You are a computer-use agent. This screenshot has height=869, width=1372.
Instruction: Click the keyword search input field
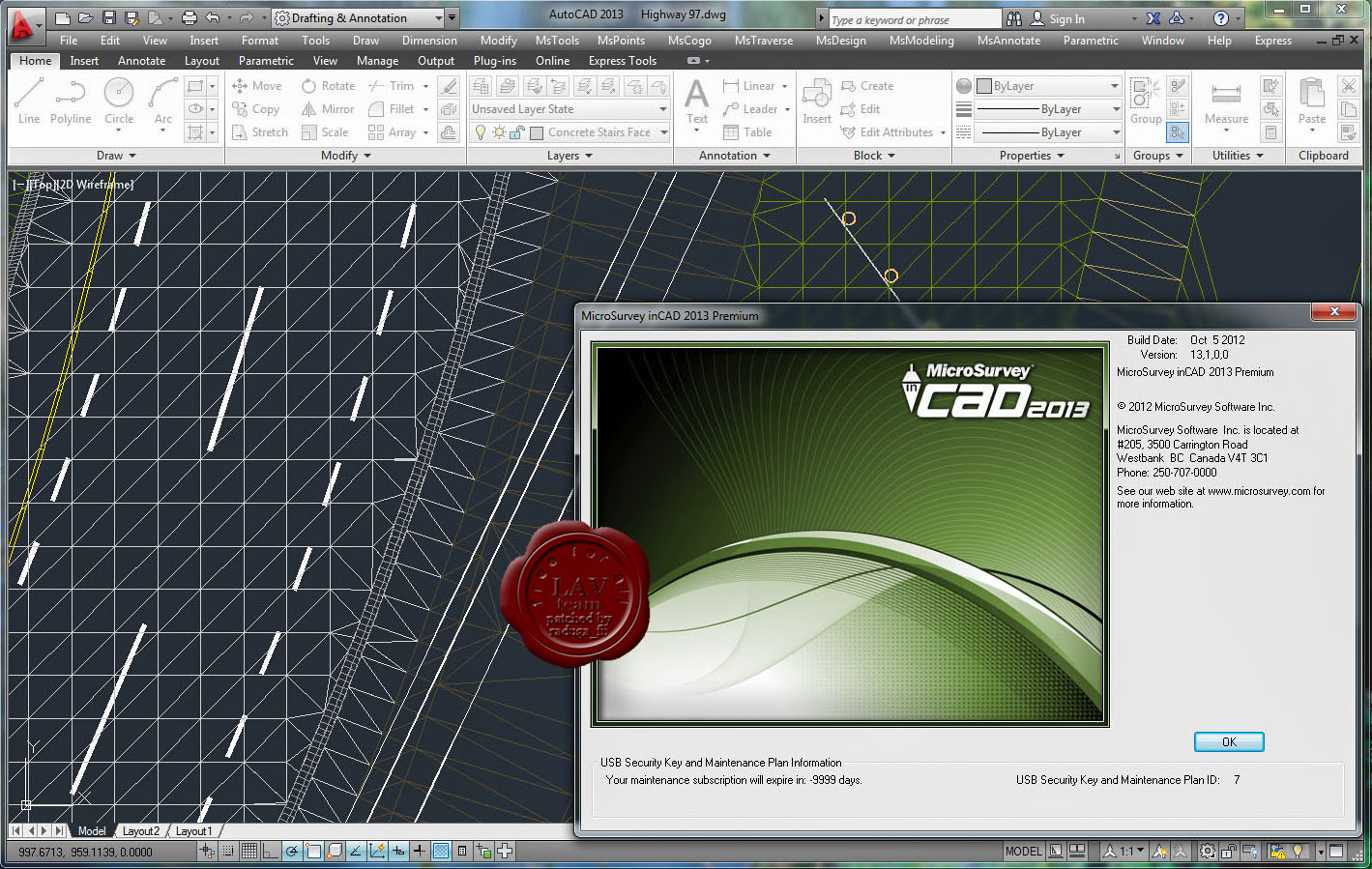(914, 19)
